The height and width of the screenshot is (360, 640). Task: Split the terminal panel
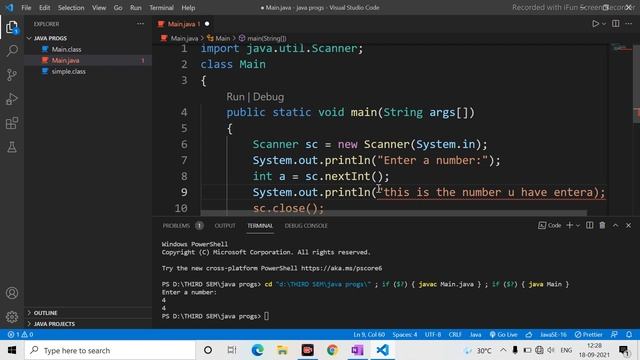click(x=590, y=225)
